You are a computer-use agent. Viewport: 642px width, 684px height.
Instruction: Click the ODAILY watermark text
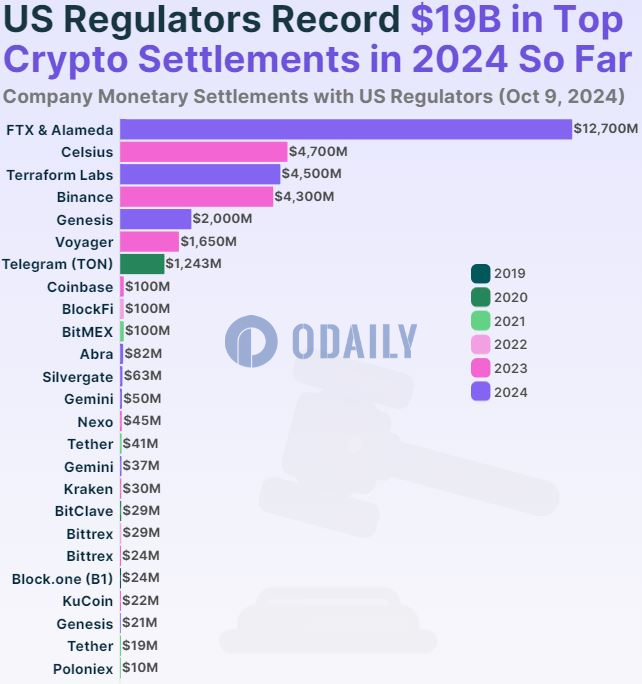tap(354, 341)
